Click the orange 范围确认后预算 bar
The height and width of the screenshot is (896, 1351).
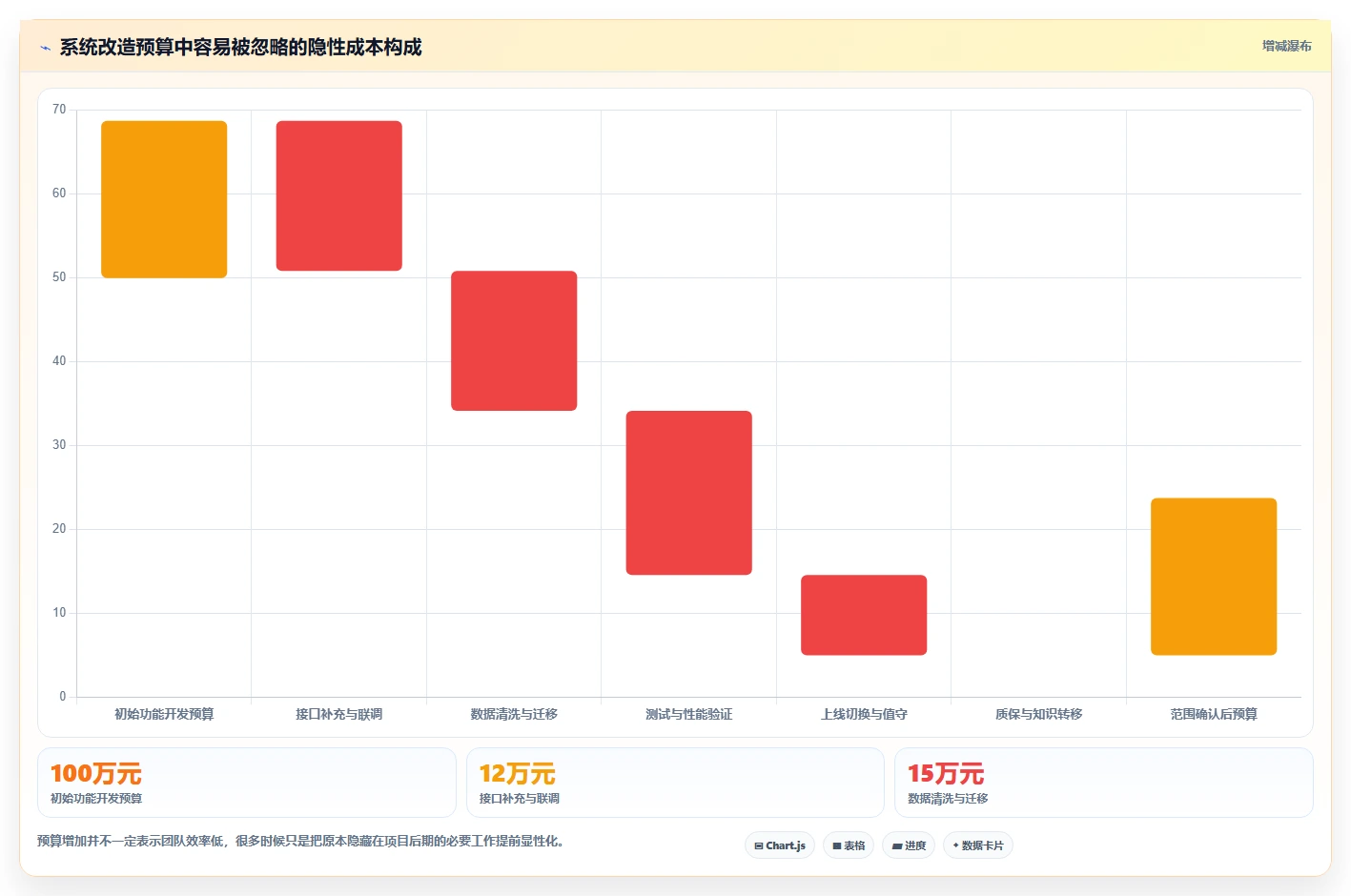(x=1214, y=577)
